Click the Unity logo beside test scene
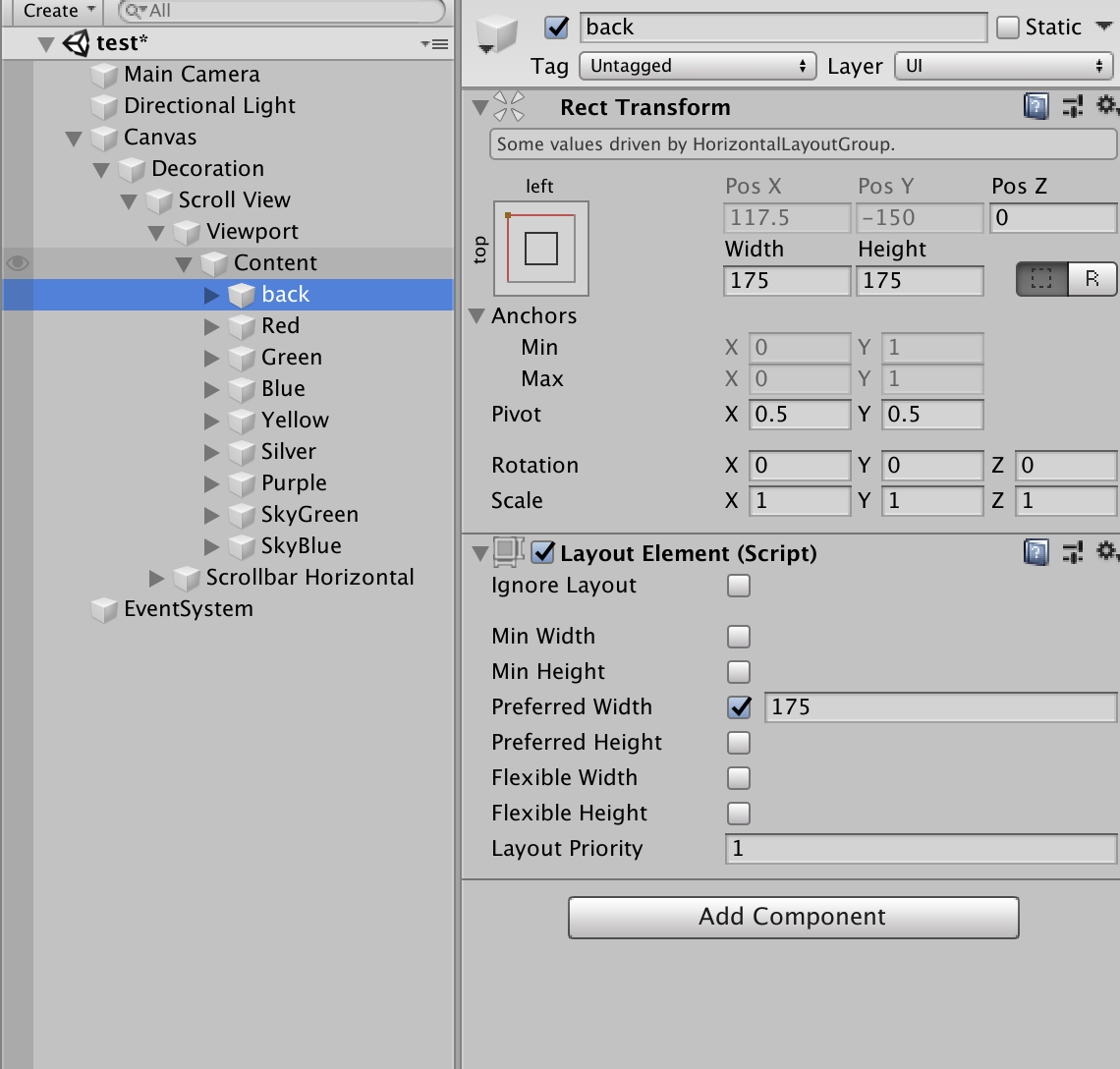The width and height of the screenshot is (1120, 1069). point(76,43)
